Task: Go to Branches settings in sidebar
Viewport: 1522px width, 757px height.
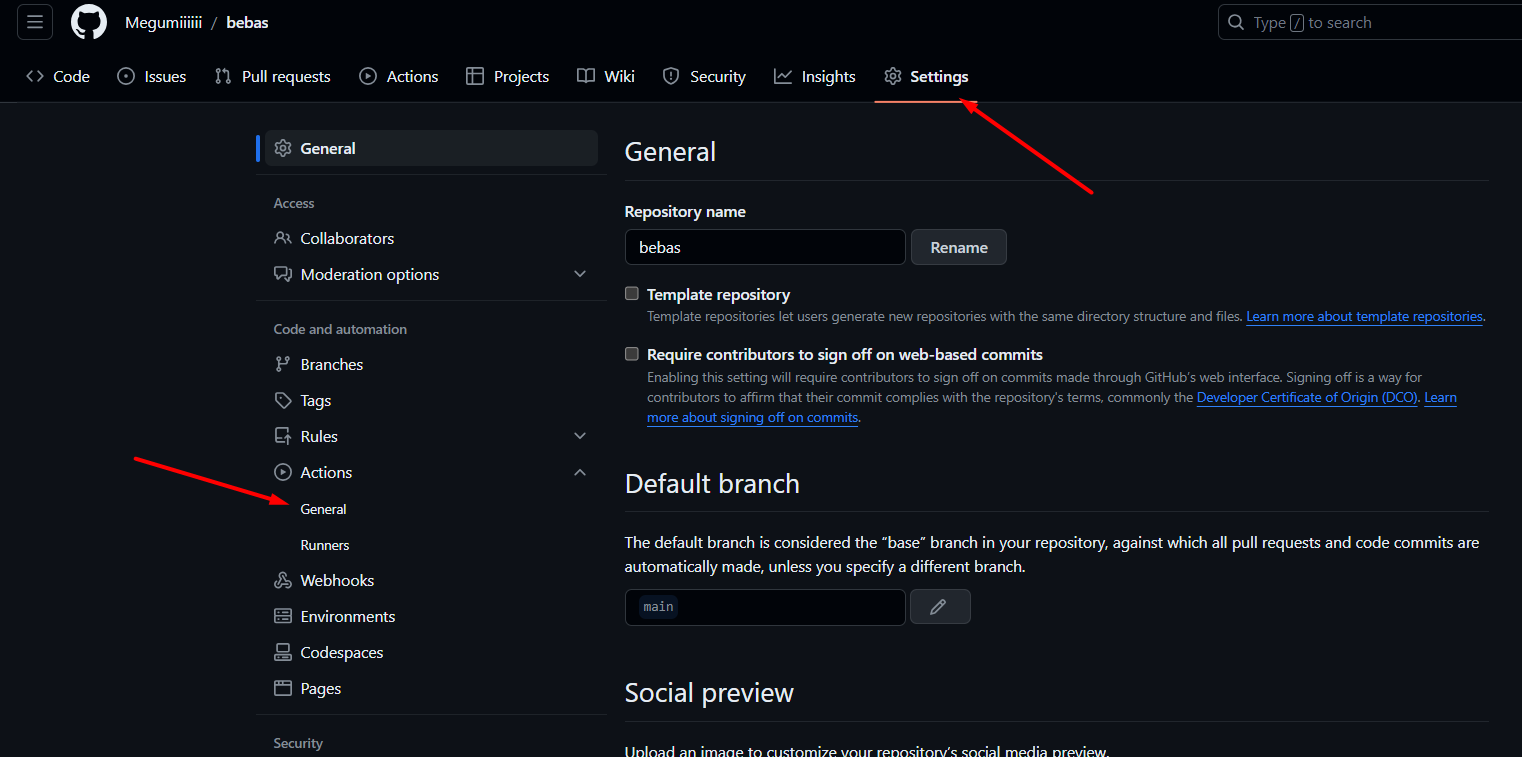Action: tap(331, 365)
